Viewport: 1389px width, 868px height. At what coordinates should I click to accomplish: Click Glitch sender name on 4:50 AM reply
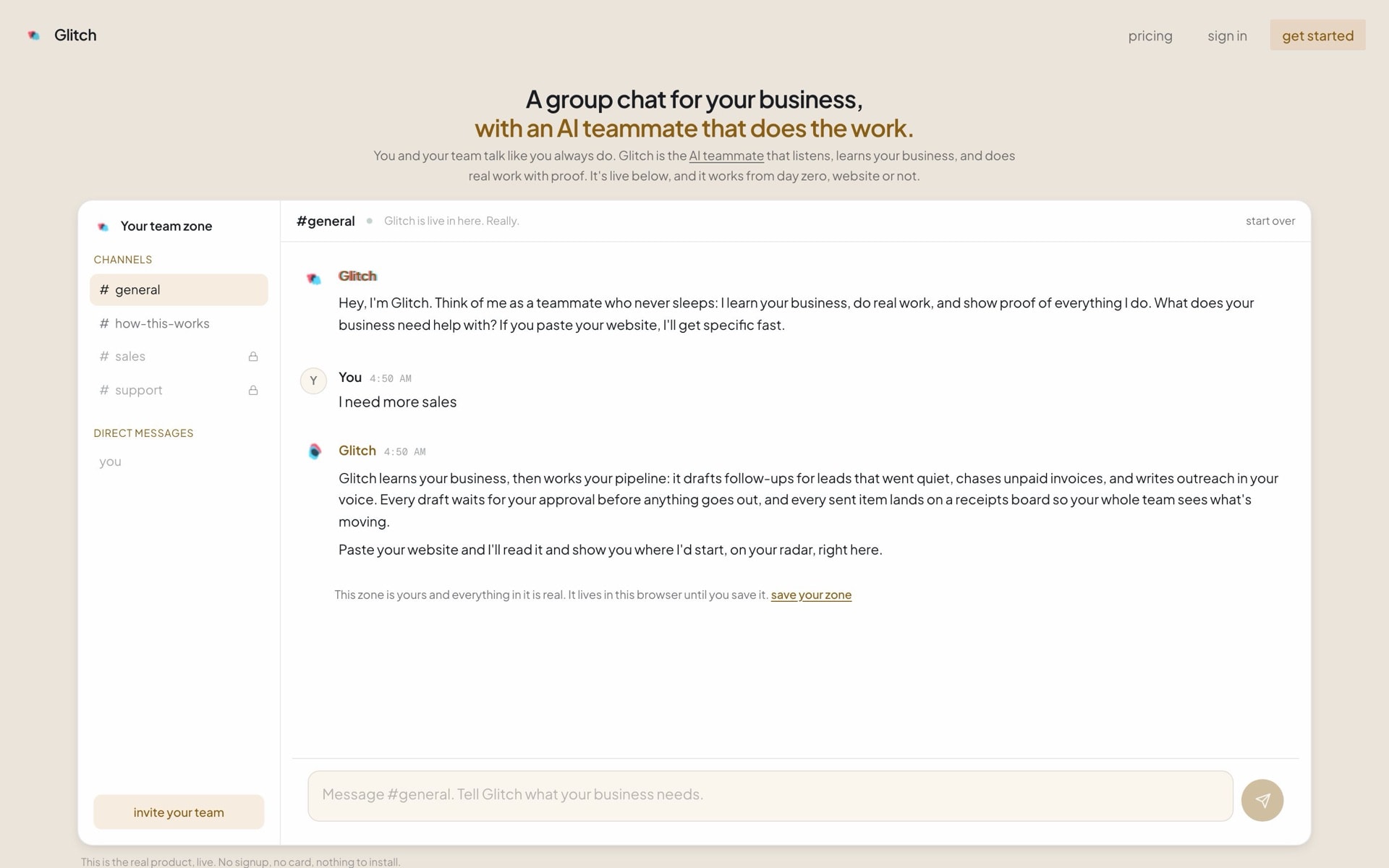pos(357,450)
